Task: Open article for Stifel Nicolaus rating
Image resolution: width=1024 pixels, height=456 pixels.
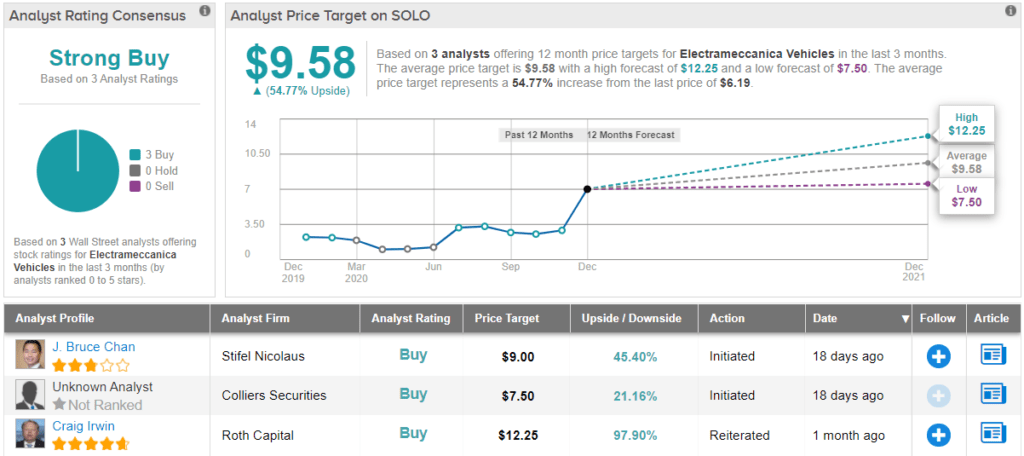Action: coord(991,355)
